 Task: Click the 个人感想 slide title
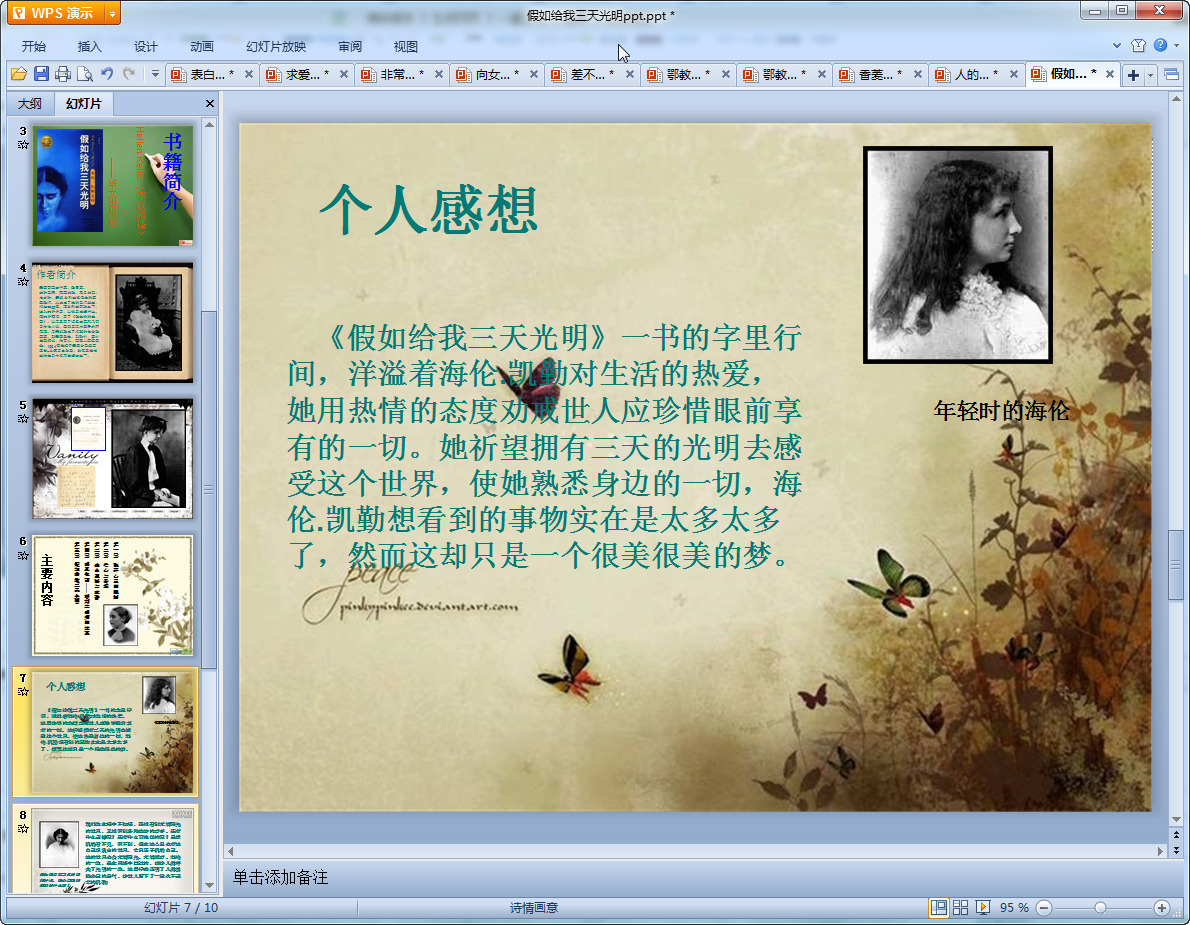pos(430,210)
